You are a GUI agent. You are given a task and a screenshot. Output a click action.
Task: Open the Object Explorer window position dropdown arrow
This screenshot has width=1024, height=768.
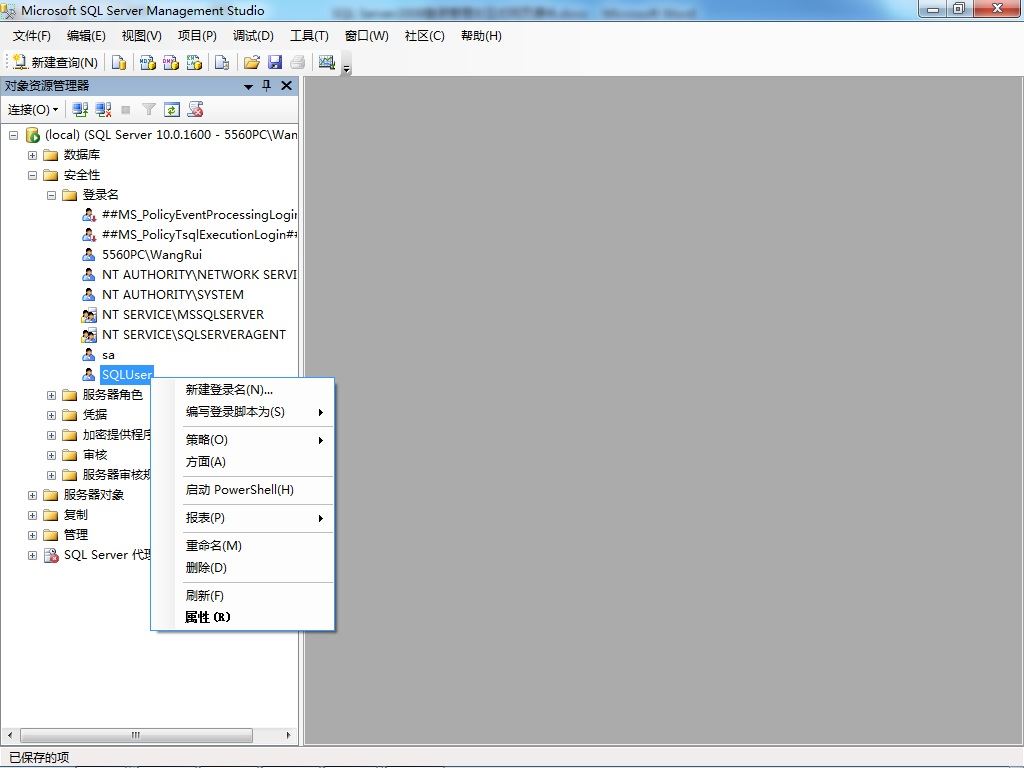tap(248, 86)
